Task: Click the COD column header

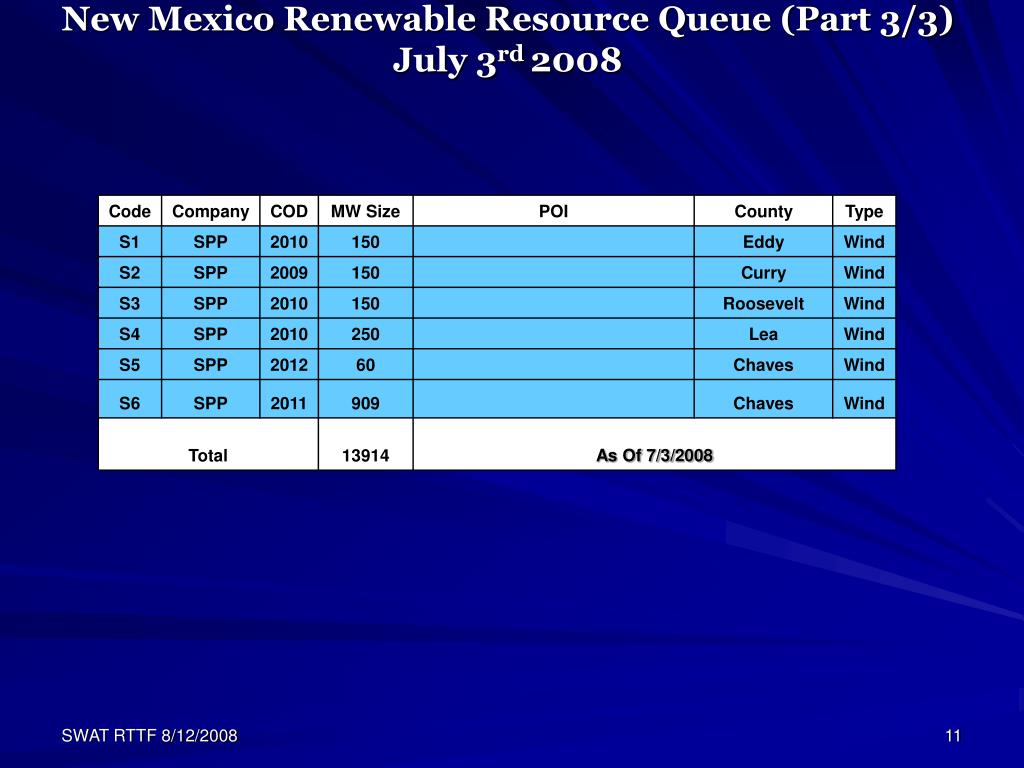Action: (289, 211)
